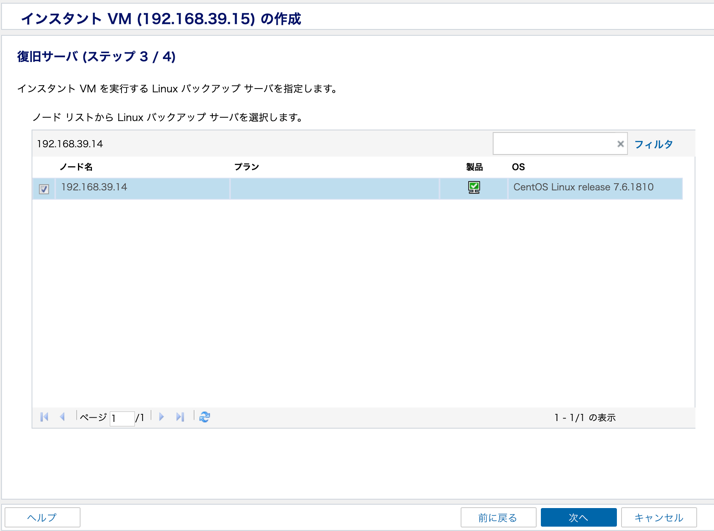Go to next page of node list
714x531 pixels.
pyautogui.click(x=161, y=417)
